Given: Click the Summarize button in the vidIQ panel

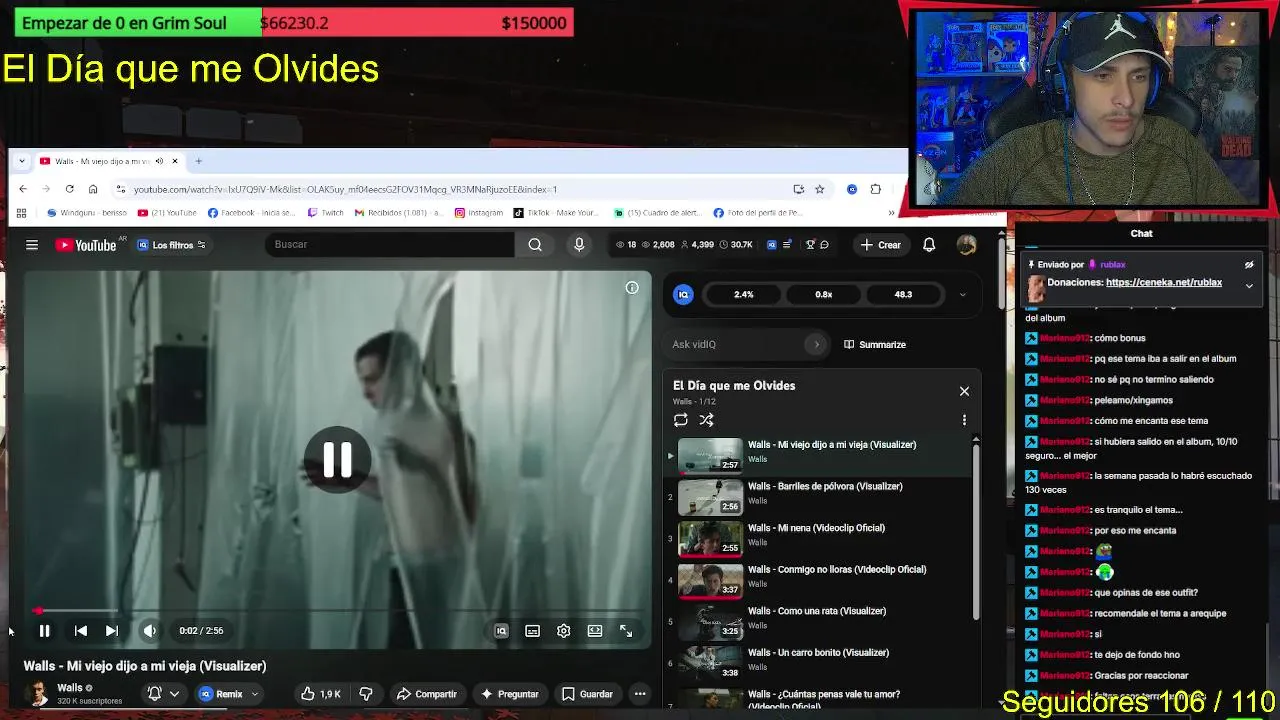Looking at the screenshot, I should (x=875, y=344).
